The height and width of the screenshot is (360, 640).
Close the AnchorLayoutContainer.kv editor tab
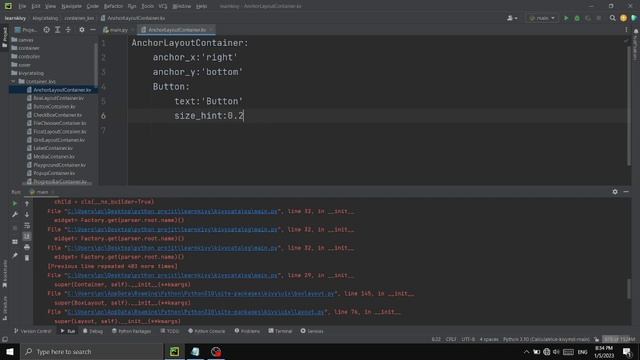point(211,30)
